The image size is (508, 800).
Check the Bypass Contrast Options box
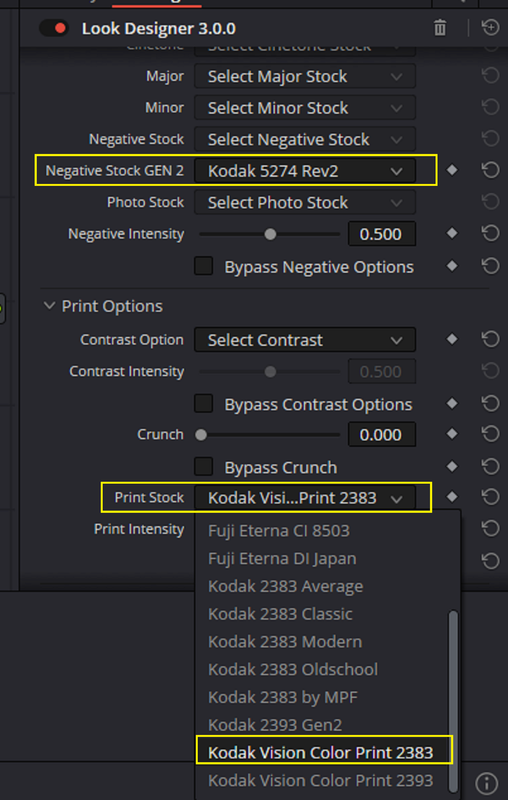click(204, 404)
